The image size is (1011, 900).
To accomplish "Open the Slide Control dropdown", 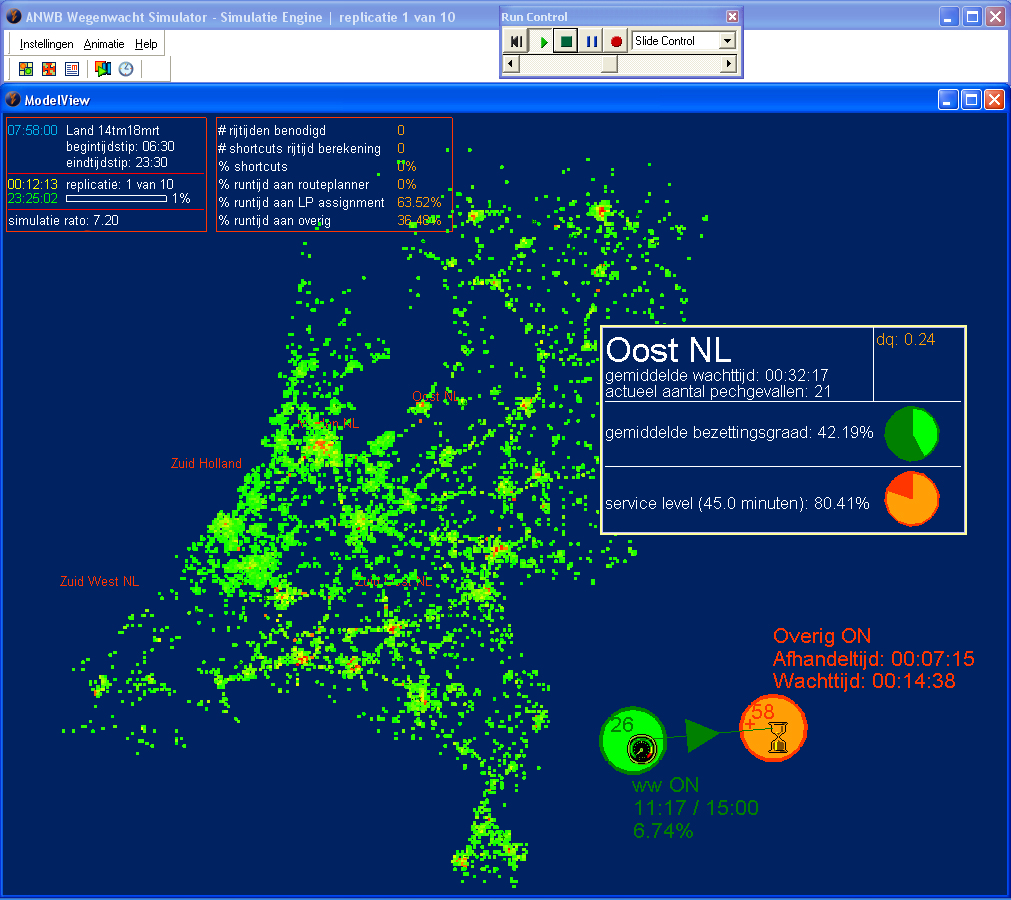I will coord(727,41).
